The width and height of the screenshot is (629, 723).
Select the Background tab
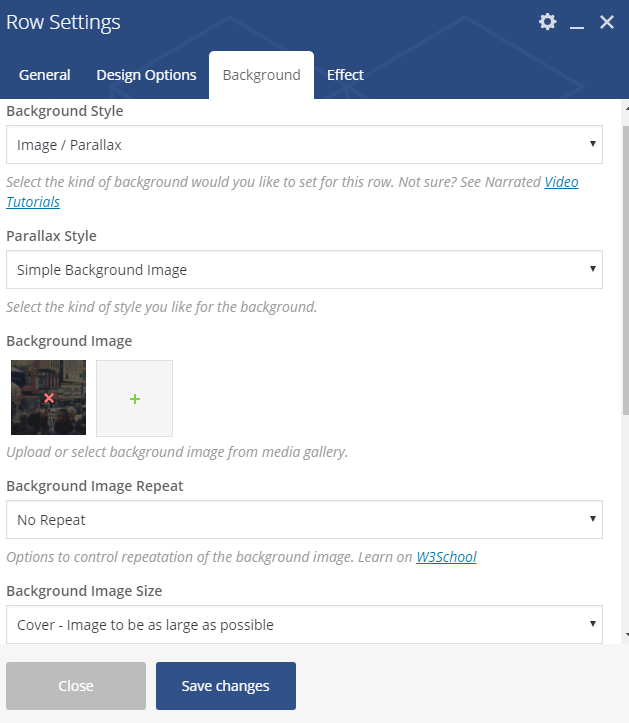[261, 75]
